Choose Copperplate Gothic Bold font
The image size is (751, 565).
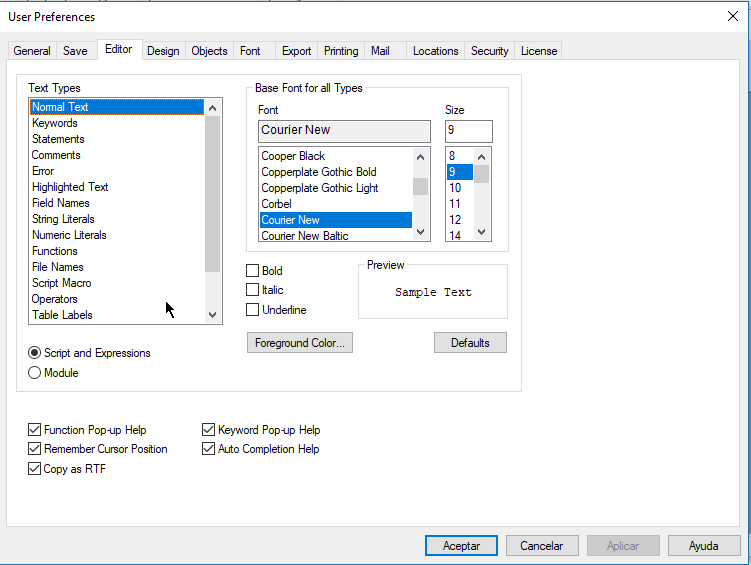[318, 172]
